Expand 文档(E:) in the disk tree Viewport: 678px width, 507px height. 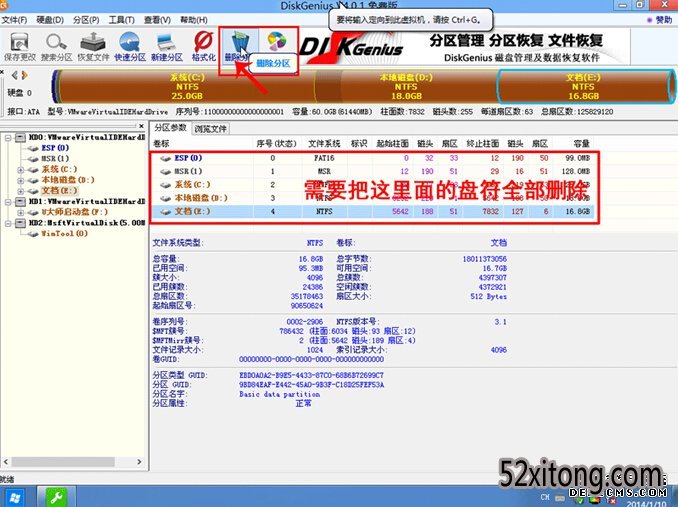pos(20,191)
